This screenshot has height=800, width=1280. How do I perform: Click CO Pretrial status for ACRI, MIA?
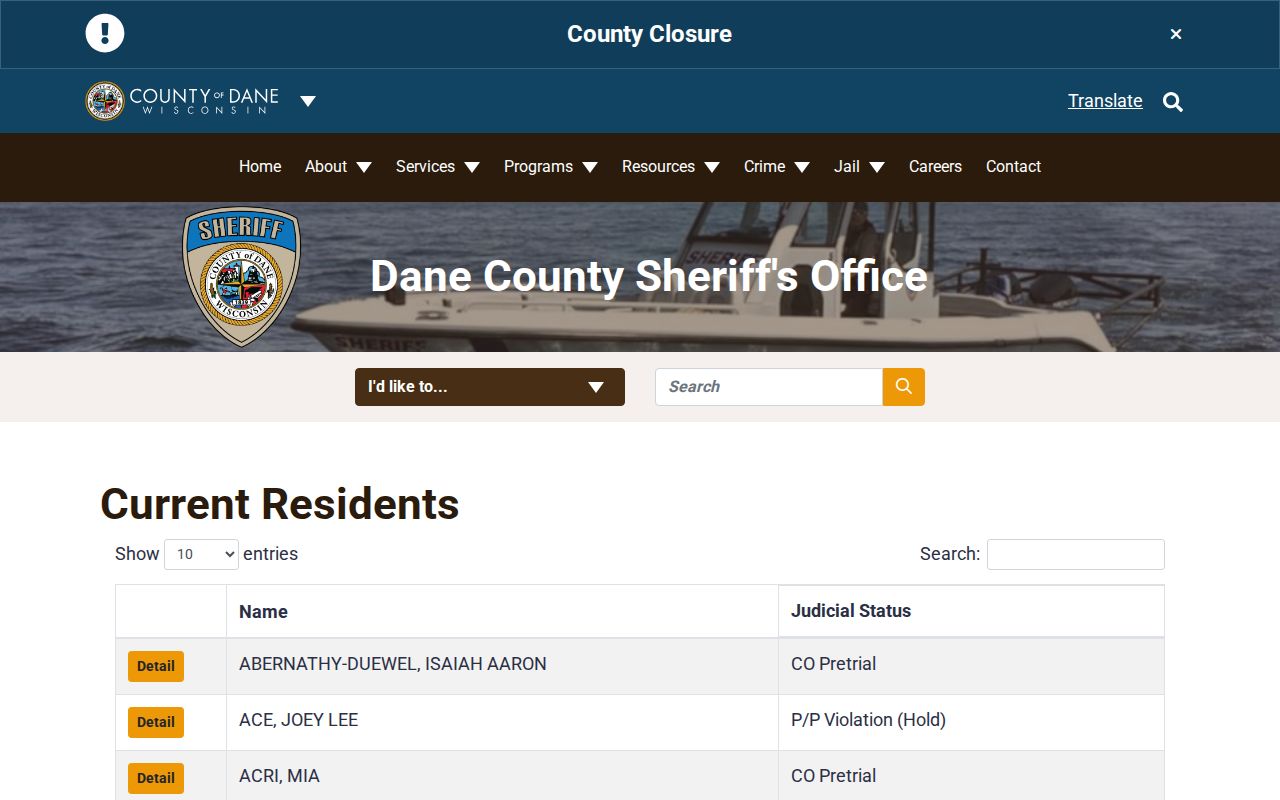point(833,776)
